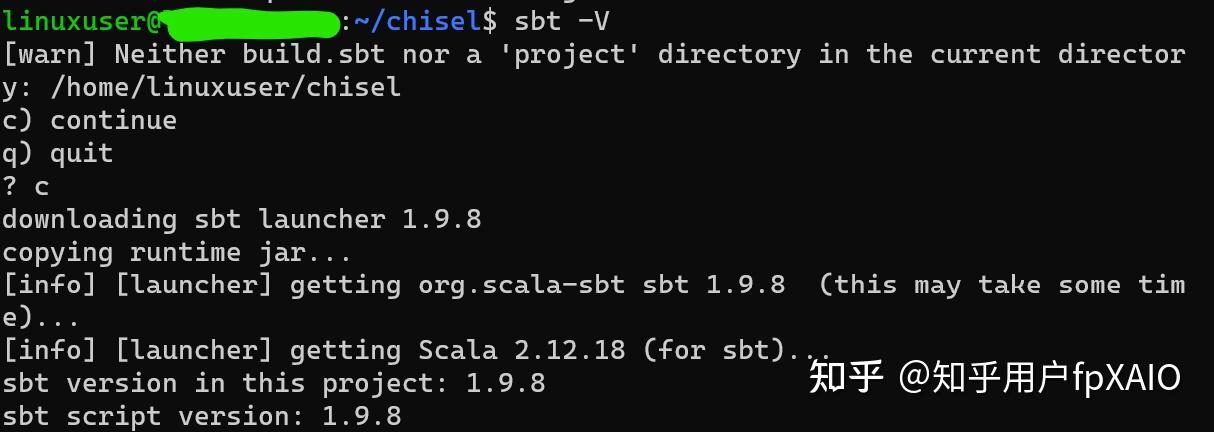Screen dimensions: 1214x432
Task: Click the "sbt script version: 1.9.8" line
Action: [x=201, y=416]
